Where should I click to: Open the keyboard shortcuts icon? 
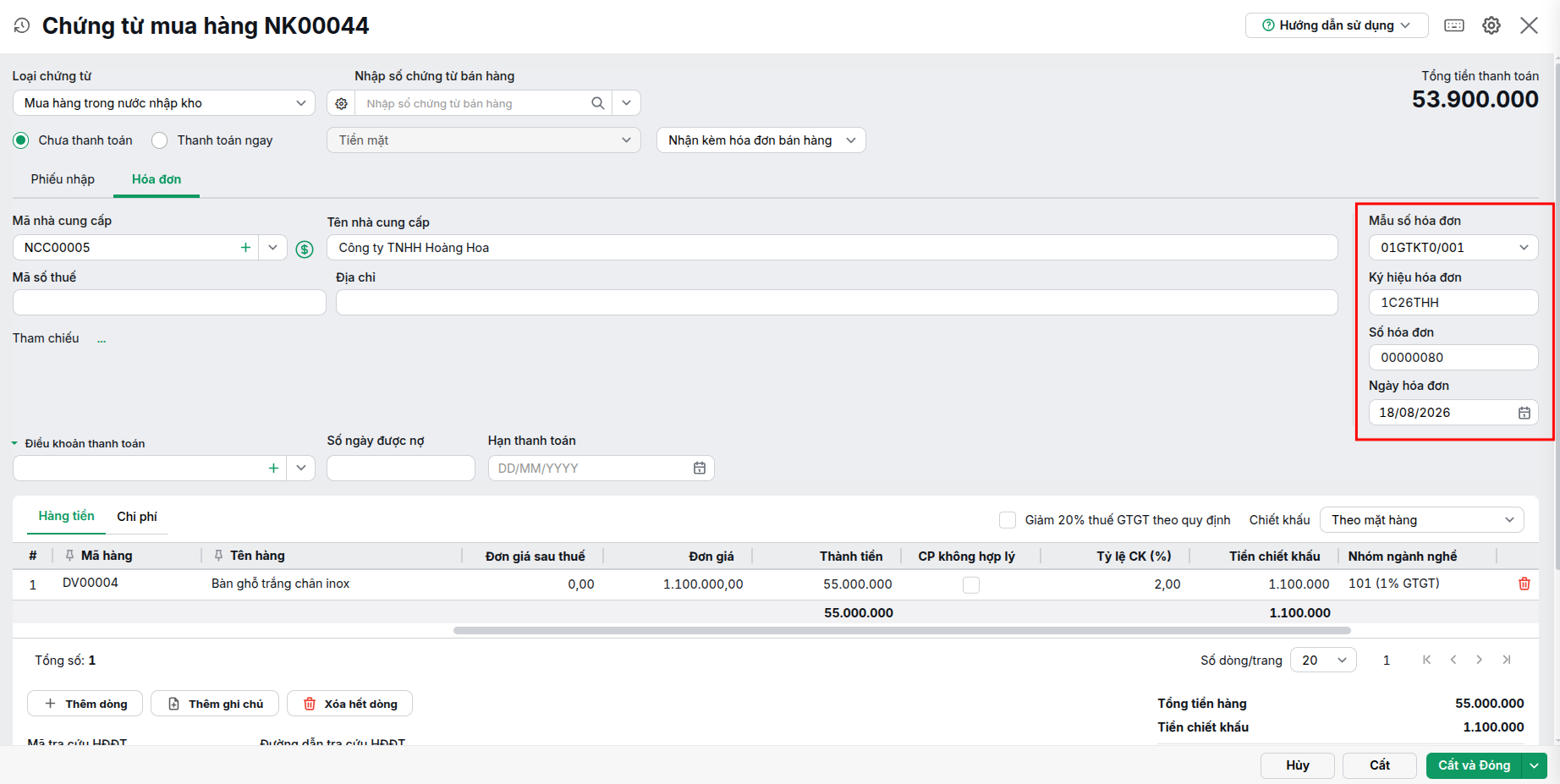[1454, 25]
